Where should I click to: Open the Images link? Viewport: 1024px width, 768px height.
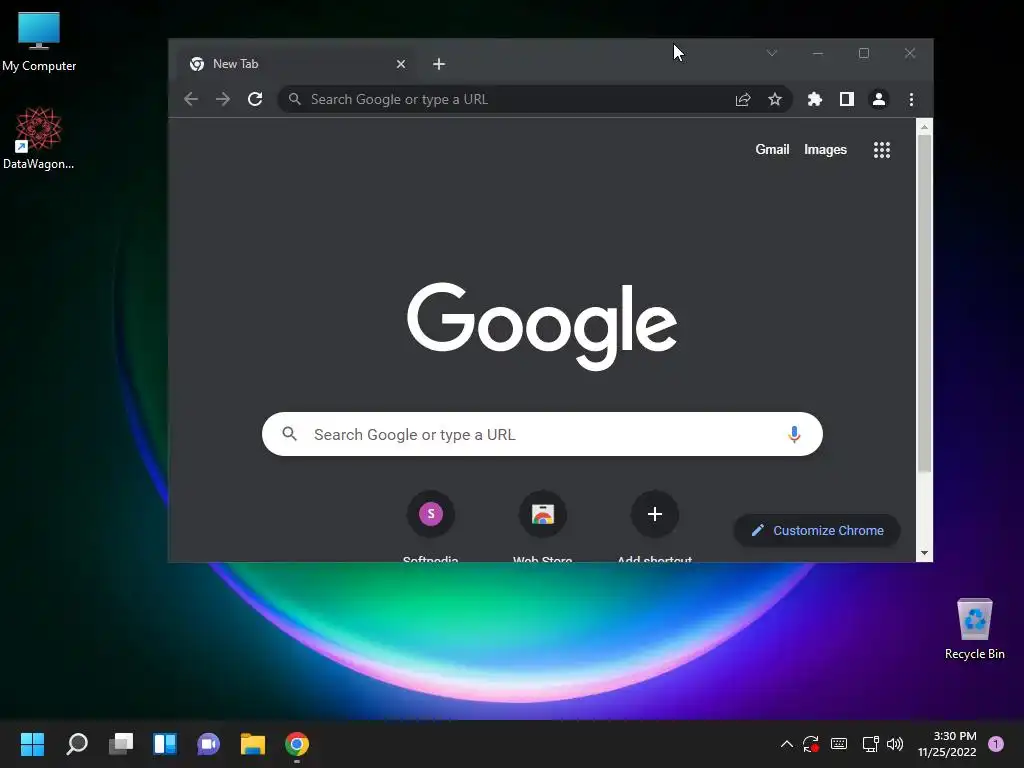(x=825, y=150)
